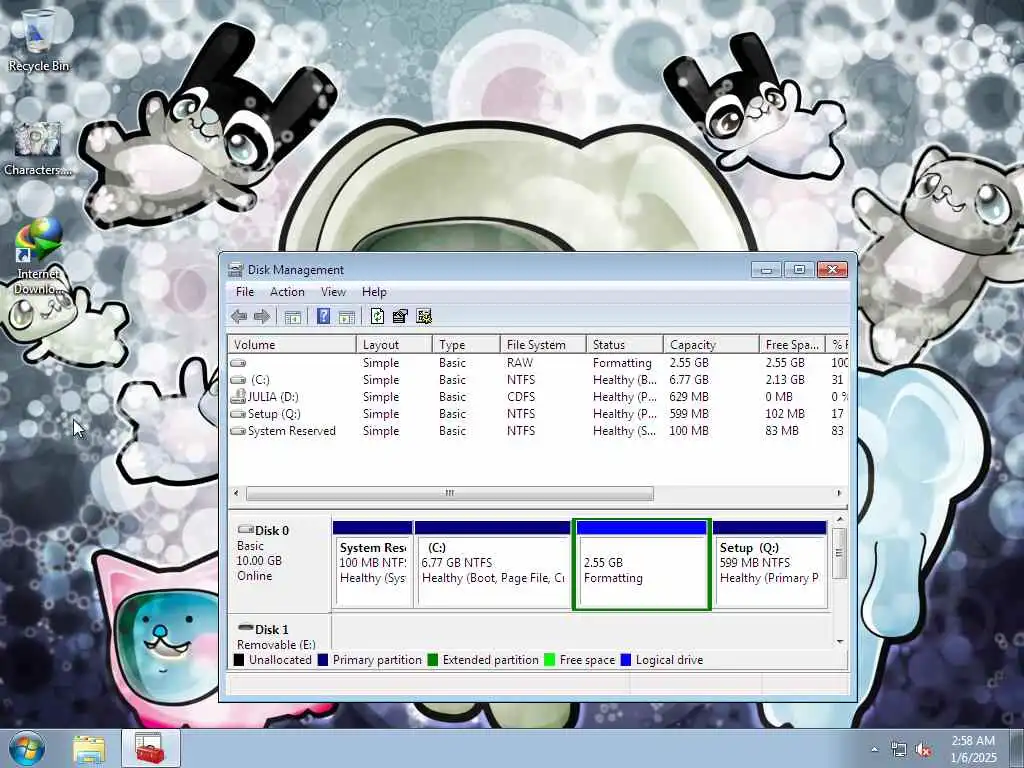
Task: Click the '102 MB' free space cell
Action: tap(785, 413)
